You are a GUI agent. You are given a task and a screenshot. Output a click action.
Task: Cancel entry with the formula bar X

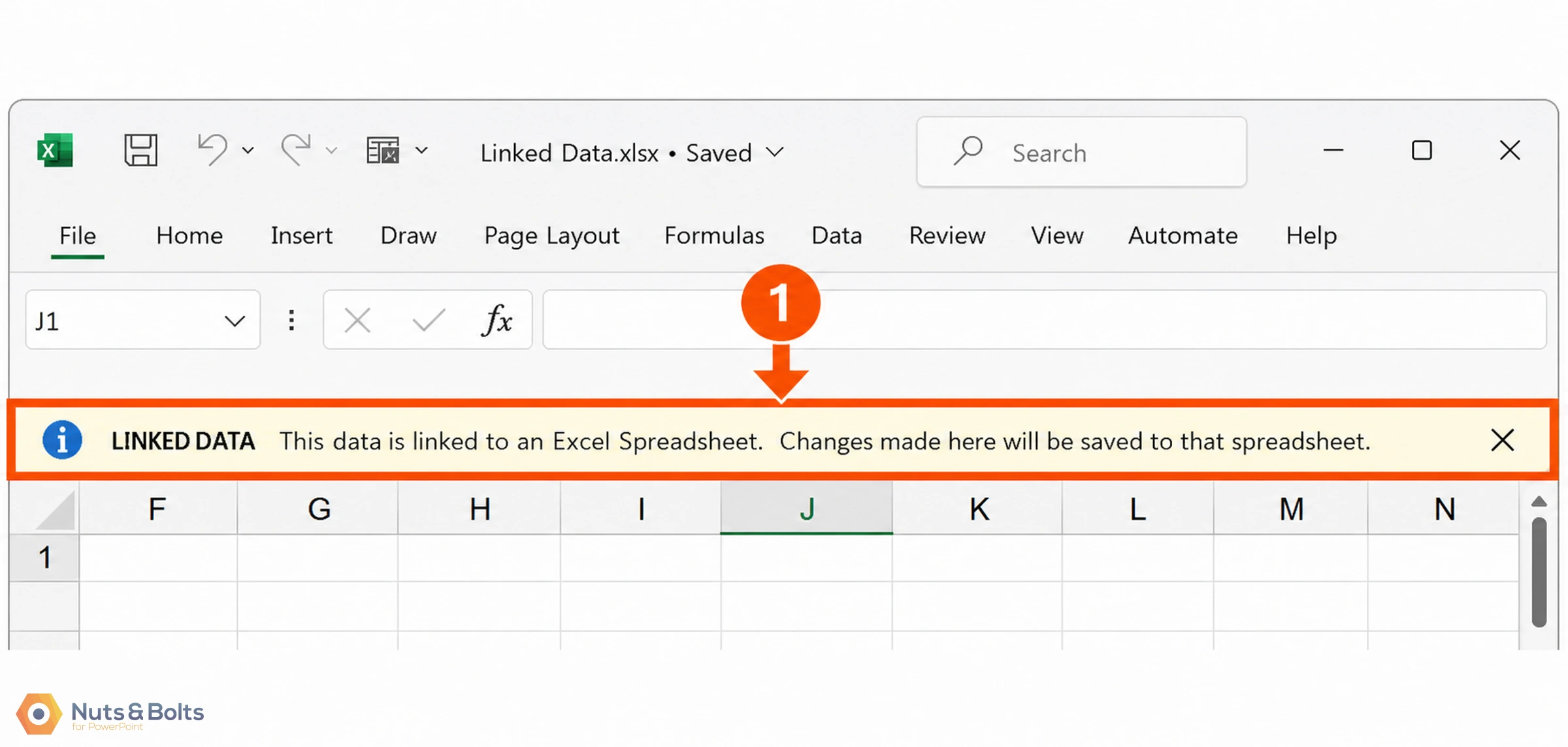357,321
